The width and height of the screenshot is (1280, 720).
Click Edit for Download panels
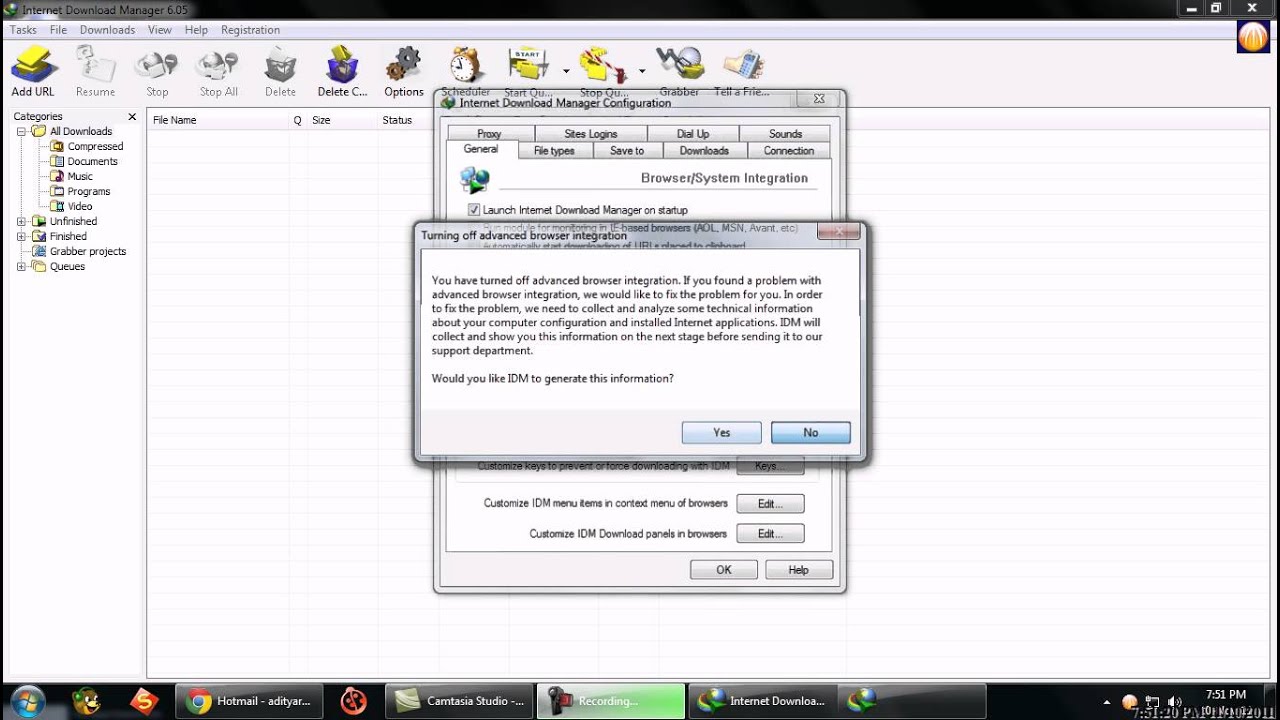coord(770,533)
